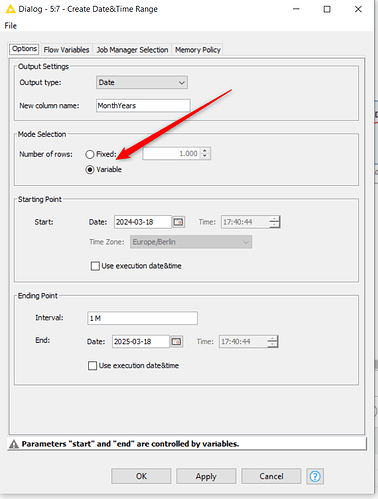
Task: Select the Variable radio button
Action: tap(90, 170)
